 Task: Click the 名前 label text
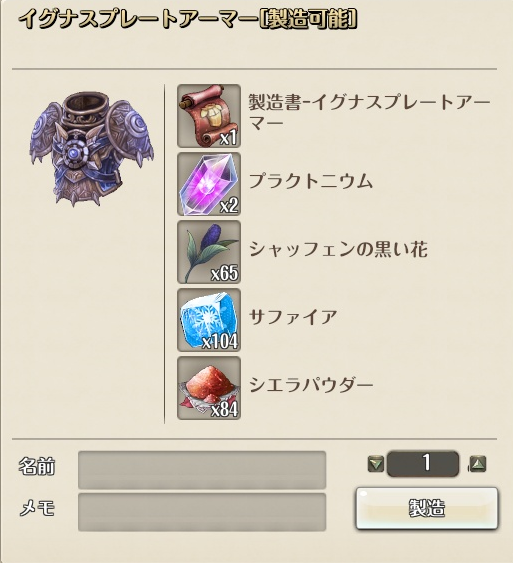point(37,466)
